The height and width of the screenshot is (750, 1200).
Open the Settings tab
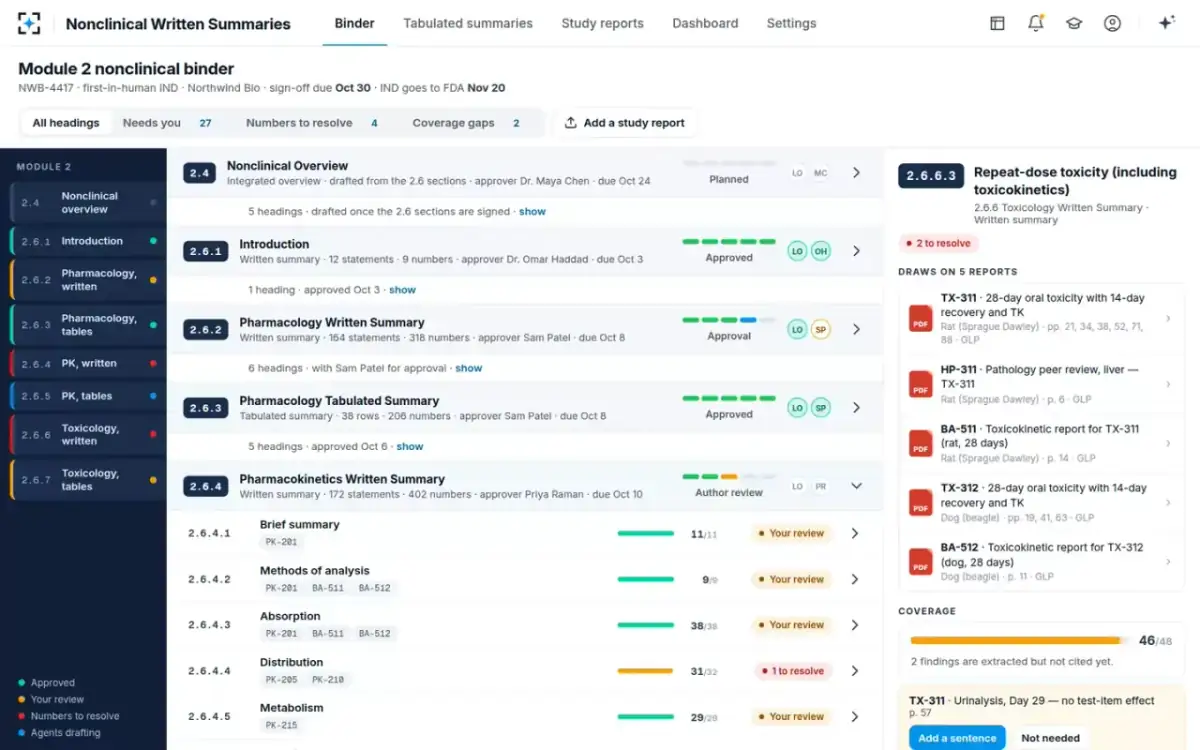click(x=791, y=23)
